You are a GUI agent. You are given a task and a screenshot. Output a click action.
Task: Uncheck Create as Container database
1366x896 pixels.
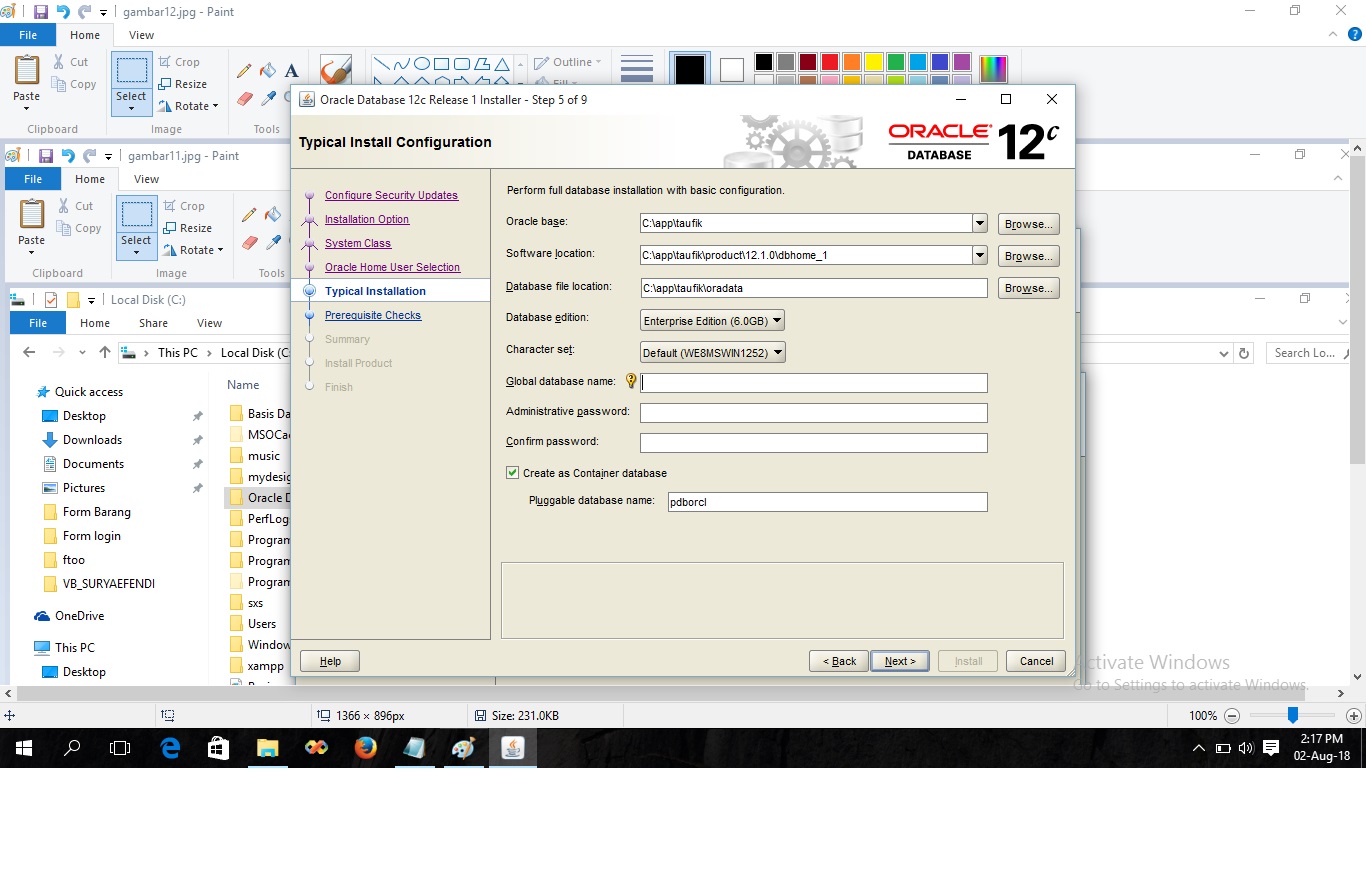coord(512,472)
